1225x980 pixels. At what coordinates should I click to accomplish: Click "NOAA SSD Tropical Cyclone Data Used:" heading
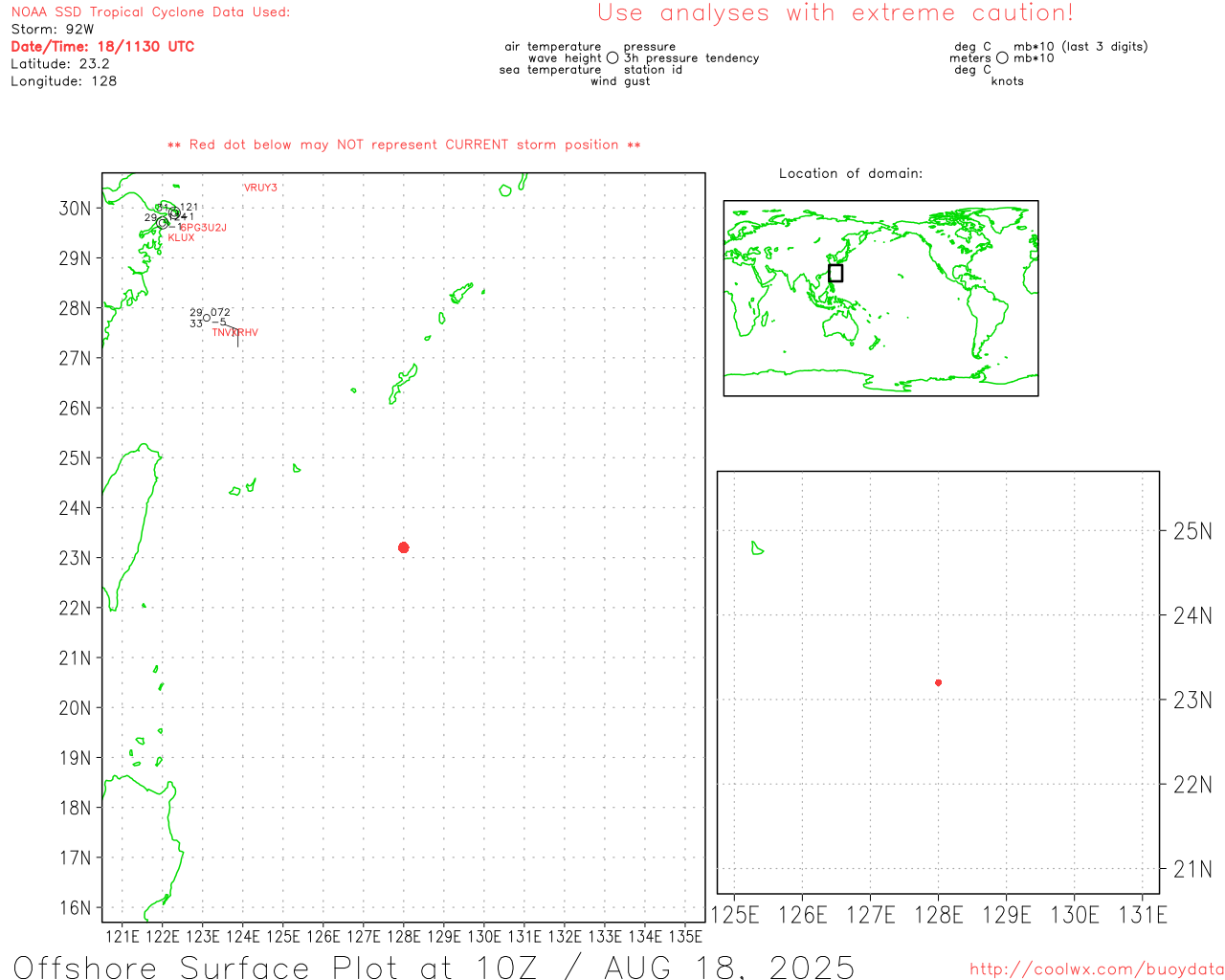click(x=150, y=12)
